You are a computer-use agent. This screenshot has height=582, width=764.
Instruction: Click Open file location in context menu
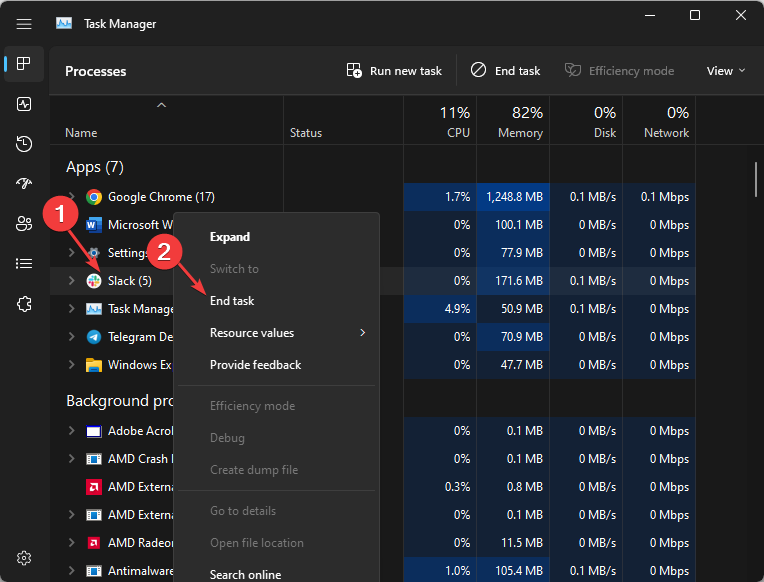276,543
